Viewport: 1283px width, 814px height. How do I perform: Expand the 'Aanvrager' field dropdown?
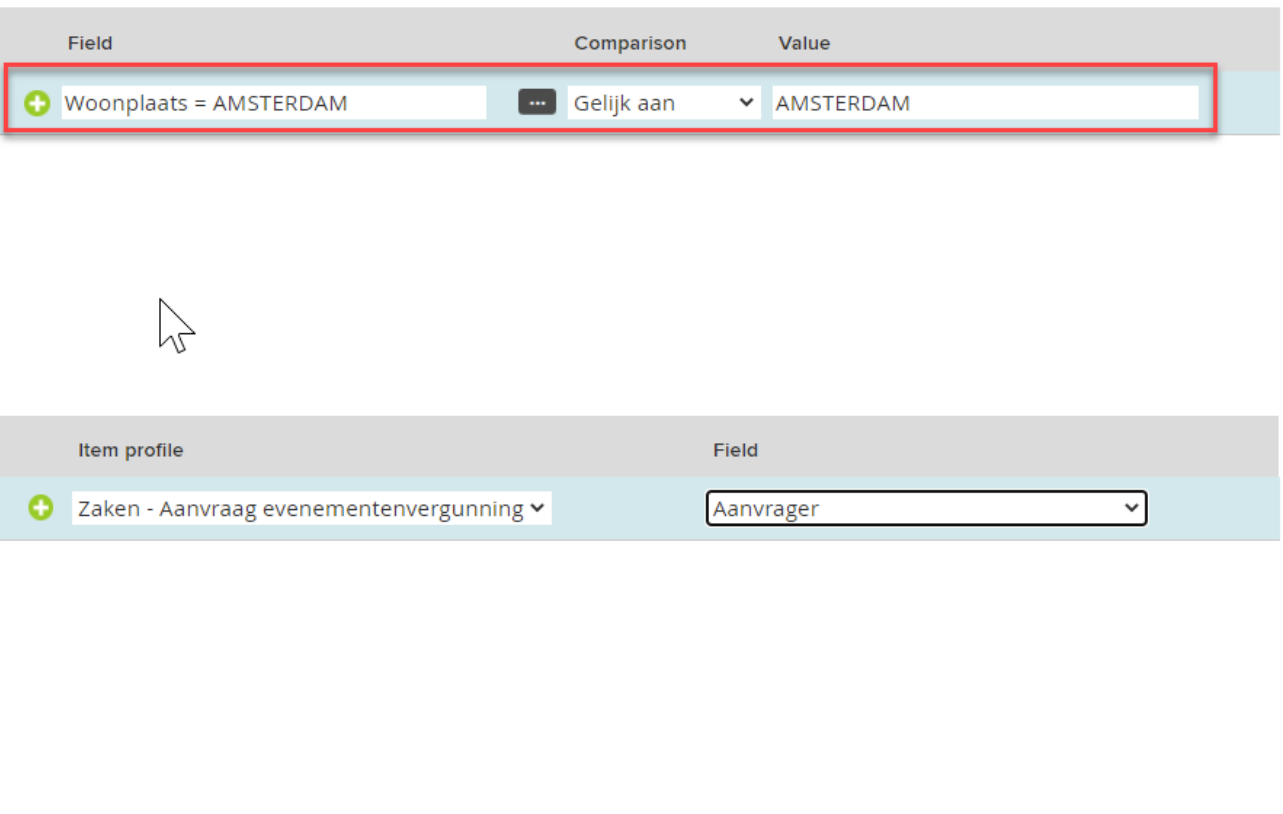[x=926, y=508]
